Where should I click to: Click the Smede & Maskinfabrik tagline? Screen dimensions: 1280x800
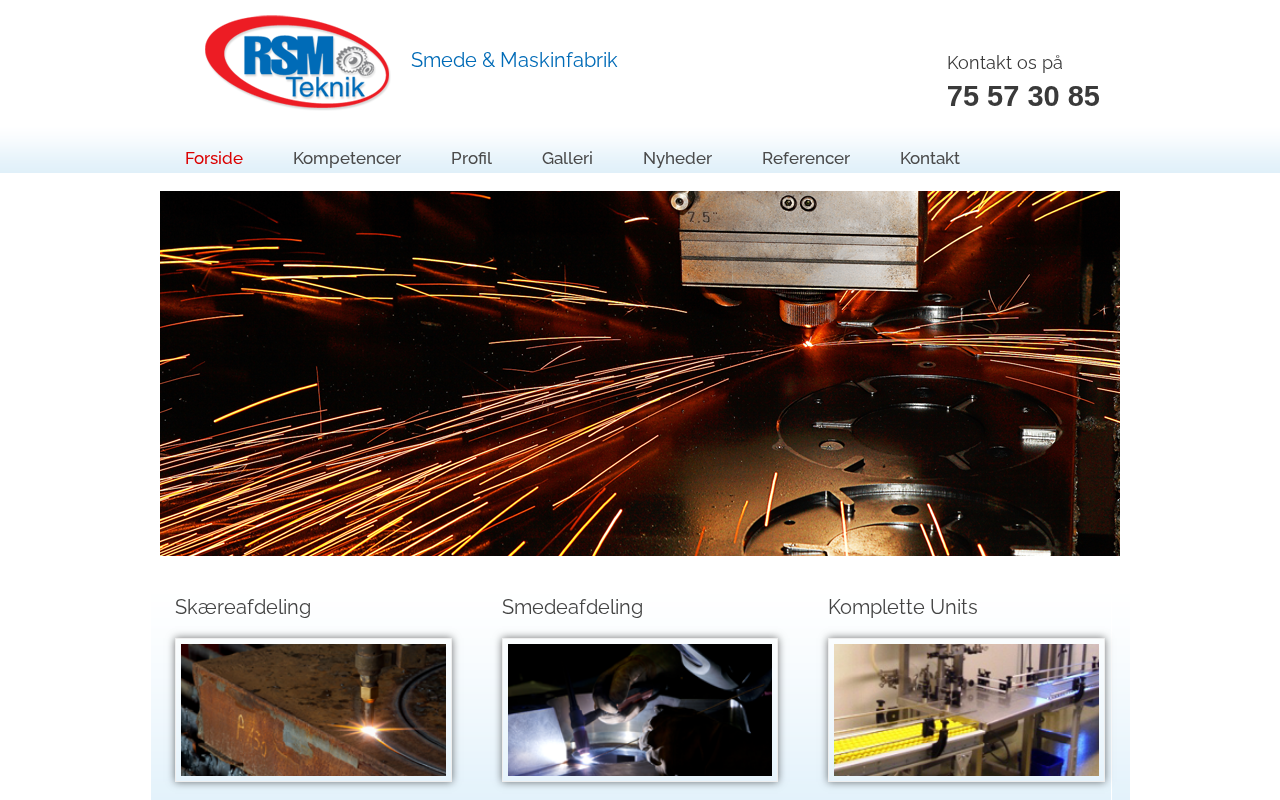coord(514,60)
